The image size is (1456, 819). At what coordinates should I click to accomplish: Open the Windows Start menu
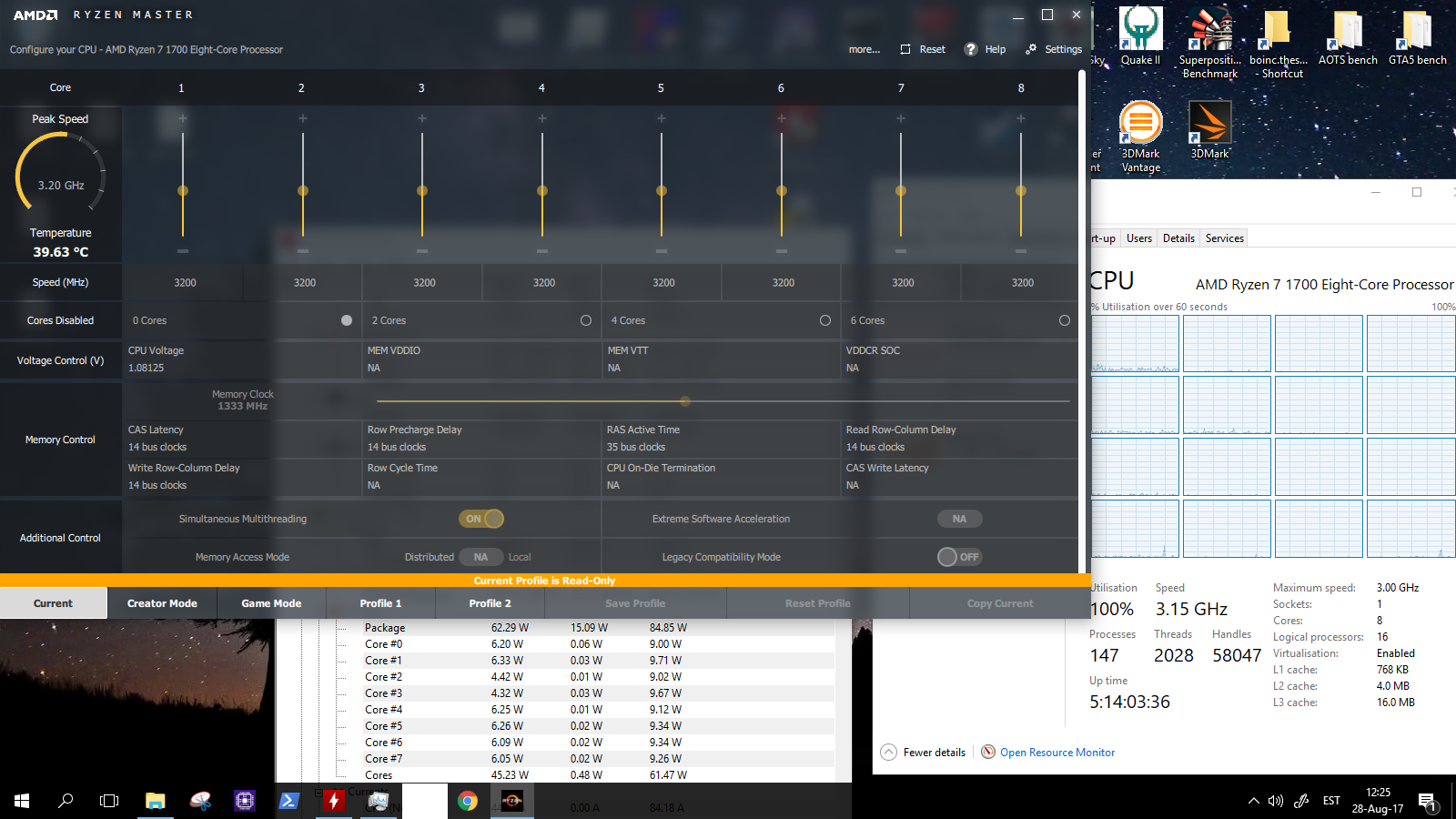(22, 801)
